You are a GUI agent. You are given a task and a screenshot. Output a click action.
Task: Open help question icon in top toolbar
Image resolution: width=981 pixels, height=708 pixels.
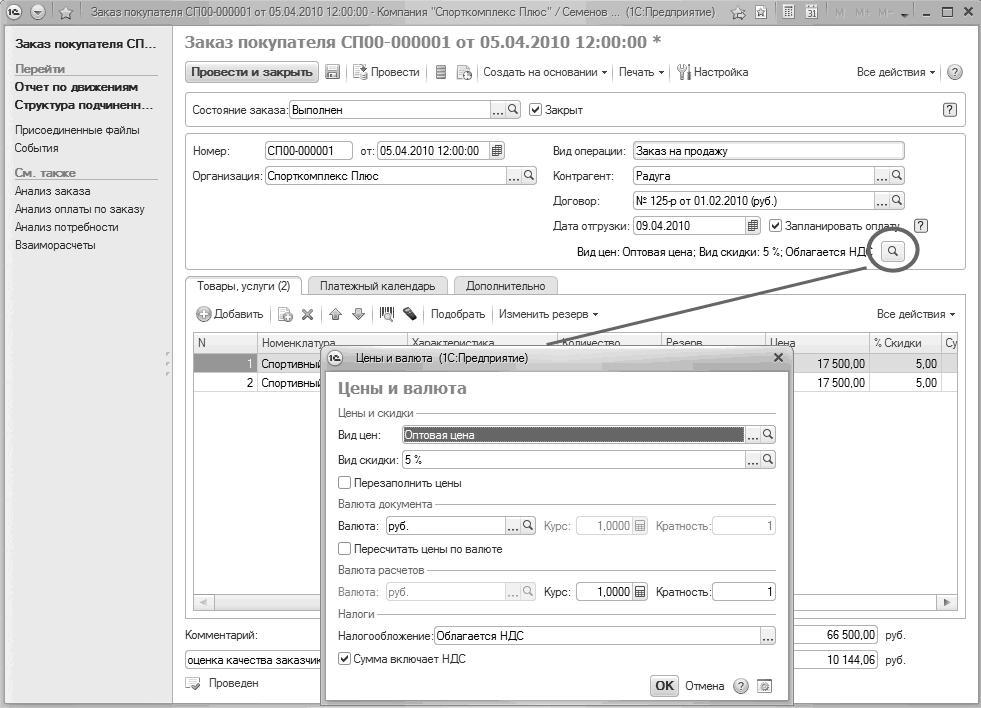point(954,72)
